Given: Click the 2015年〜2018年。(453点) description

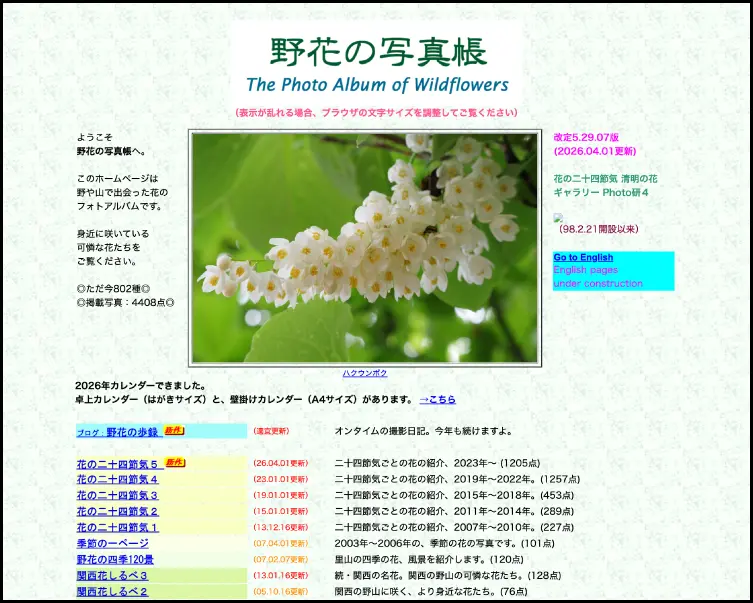Looking at the screenshot, I should (x=454, y=495).
